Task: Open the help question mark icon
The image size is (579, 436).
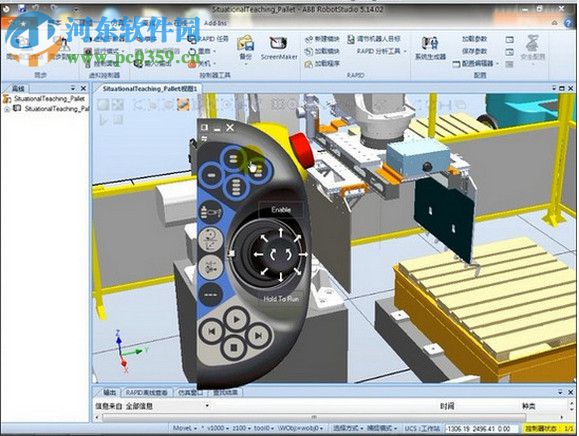Action: click(x=568, y=23)
